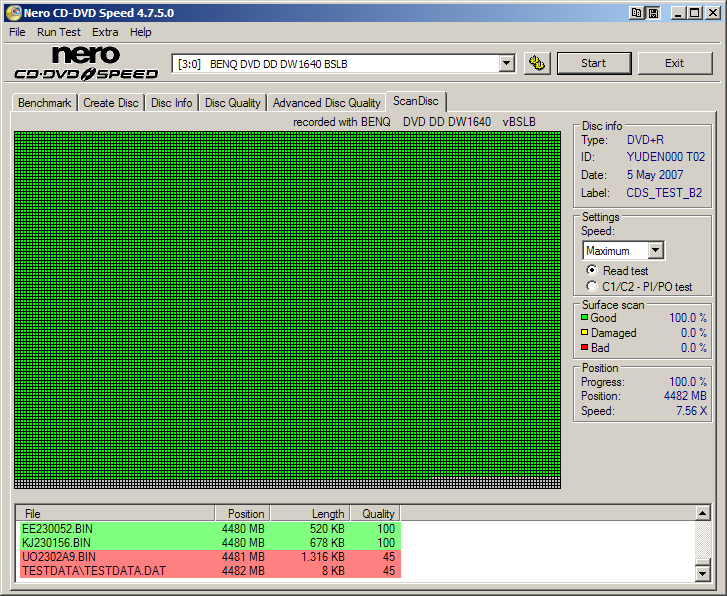Click the yellow Damaged legend swatch
This screenshot has width=727, height=596.
click(584, 332)
